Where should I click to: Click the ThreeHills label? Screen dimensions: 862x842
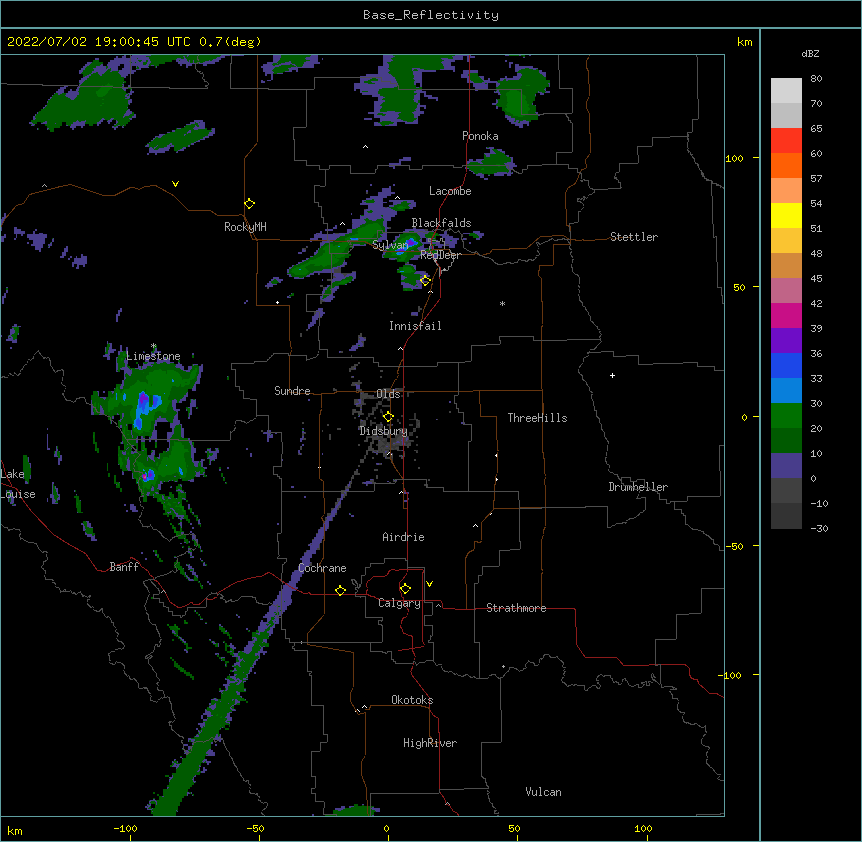[538, 418]
